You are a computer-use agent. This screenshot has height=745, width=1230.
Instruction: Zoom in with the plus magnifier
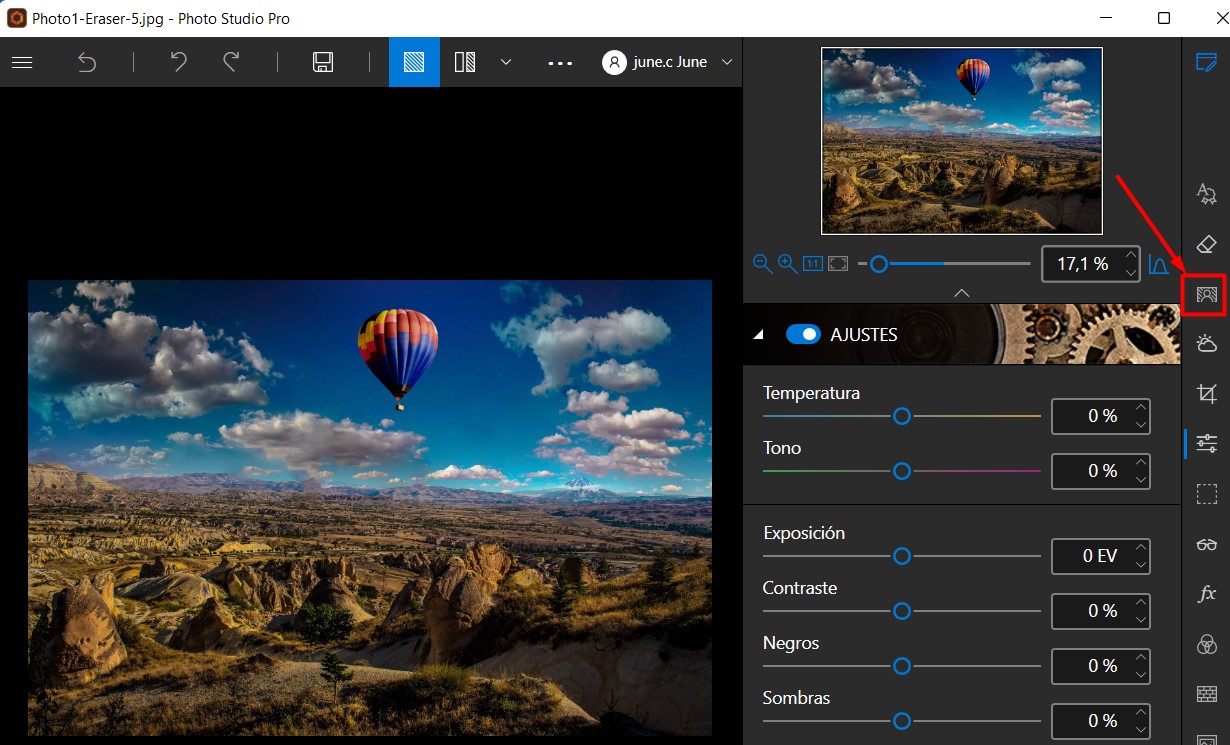(x=787, y=263)
